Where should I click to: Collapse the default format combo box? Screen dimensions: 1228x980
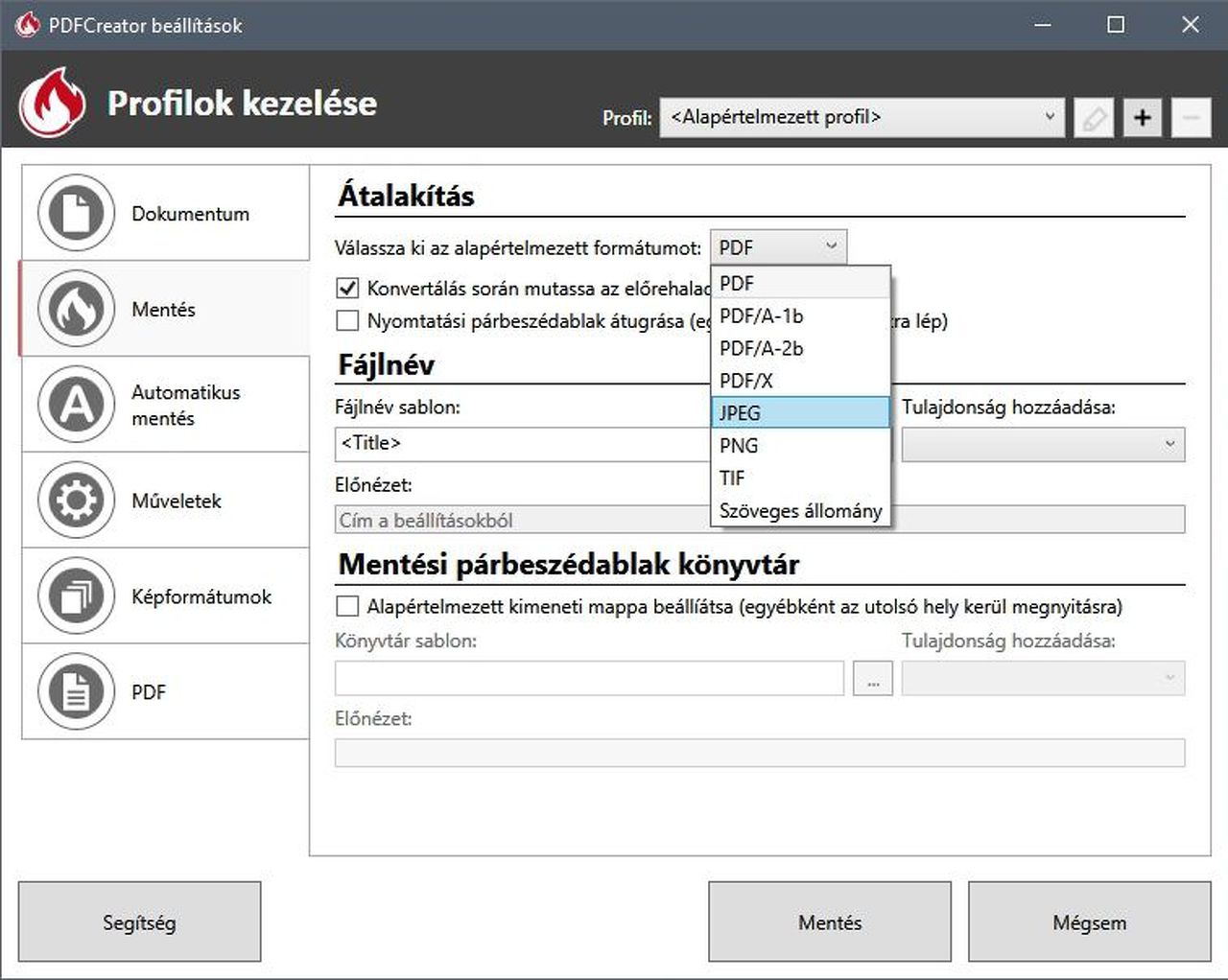[778, 247]
